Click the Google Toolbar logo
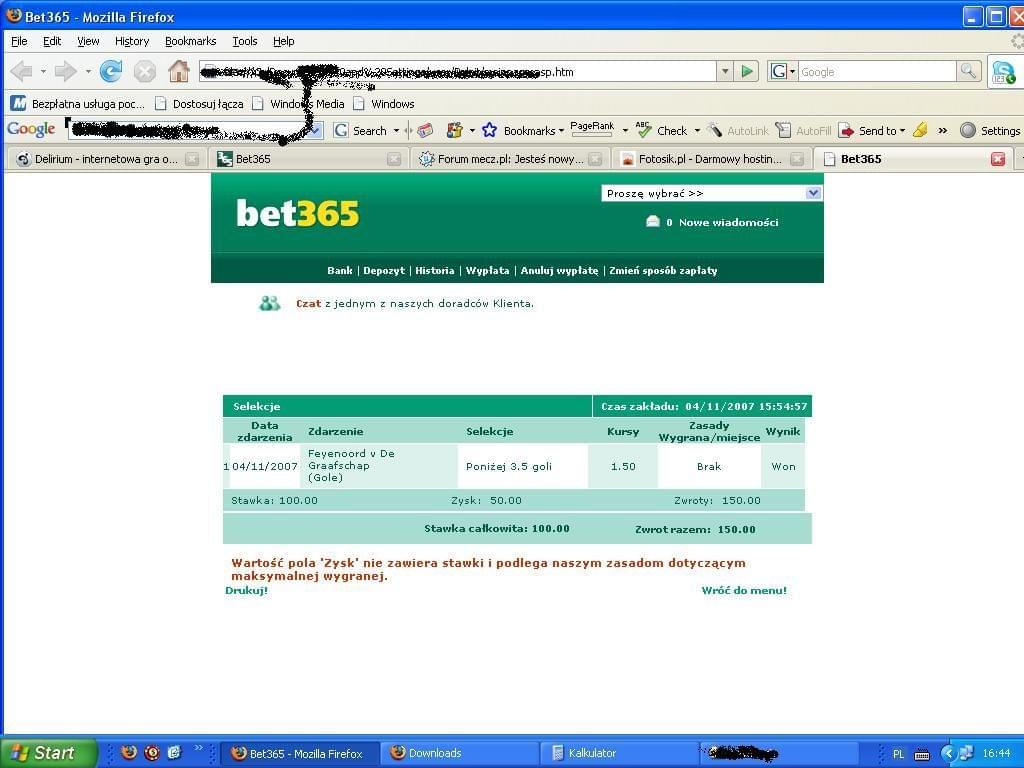The width and height of the screenshot is (1024, 768). 31,129
